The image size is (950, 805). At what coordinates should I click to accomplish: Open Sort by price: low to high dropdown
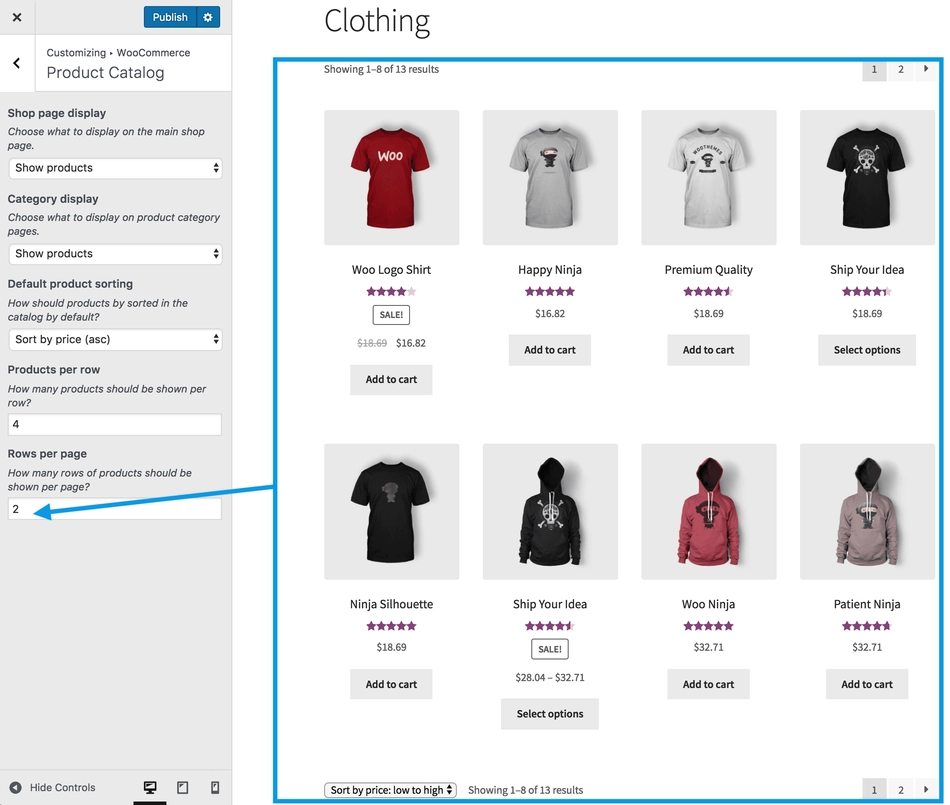391,790
